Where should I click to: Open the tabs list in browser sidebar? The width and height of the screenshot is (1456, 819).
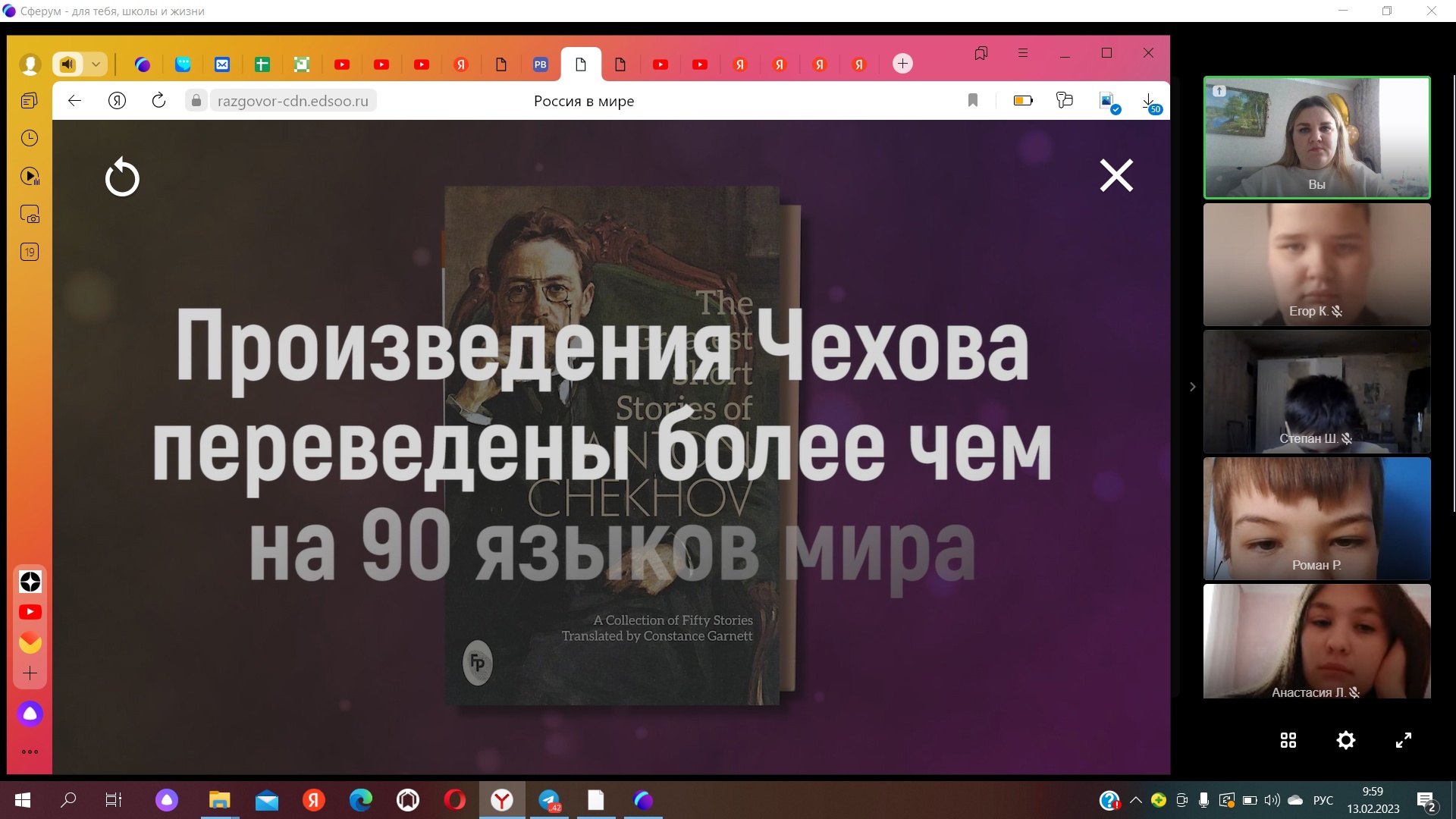[x=30, y=100]
